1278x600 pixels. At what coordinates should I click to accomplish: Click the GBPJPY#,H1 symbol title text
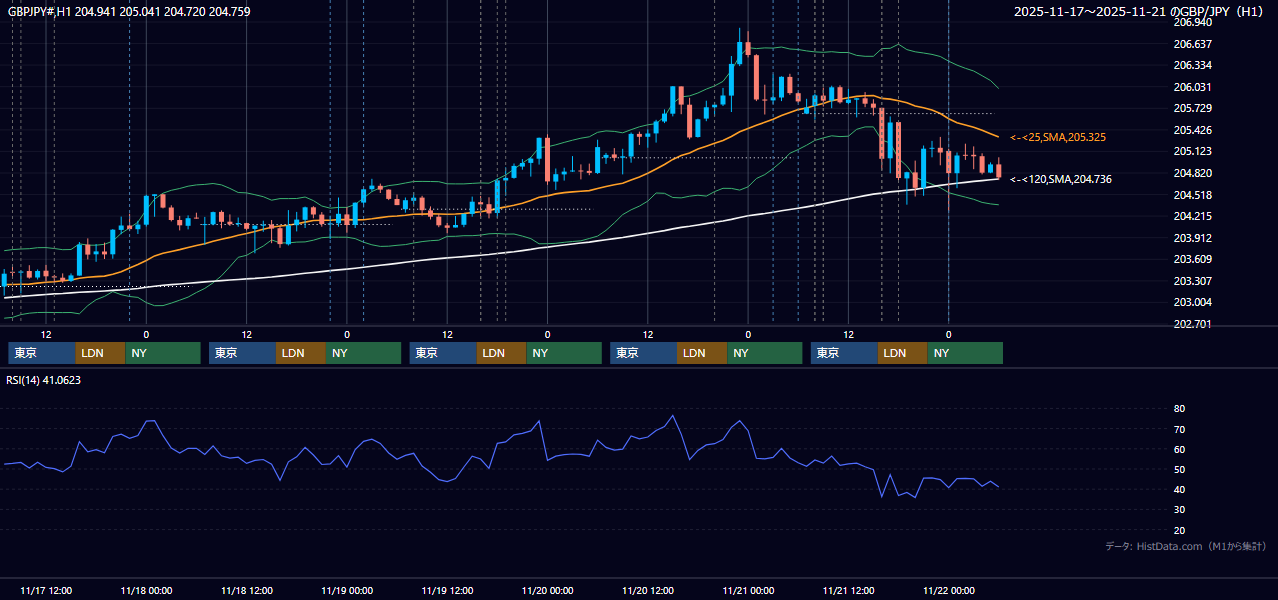[x=38, y=12]
